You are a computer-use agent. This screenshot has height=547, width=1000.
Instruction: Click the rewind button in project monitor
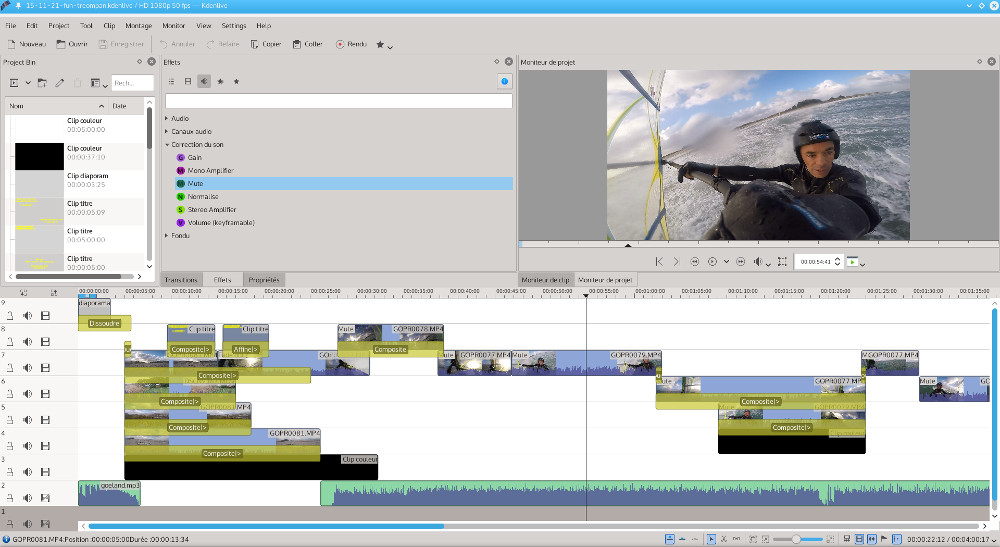click(x=695, y=261)
